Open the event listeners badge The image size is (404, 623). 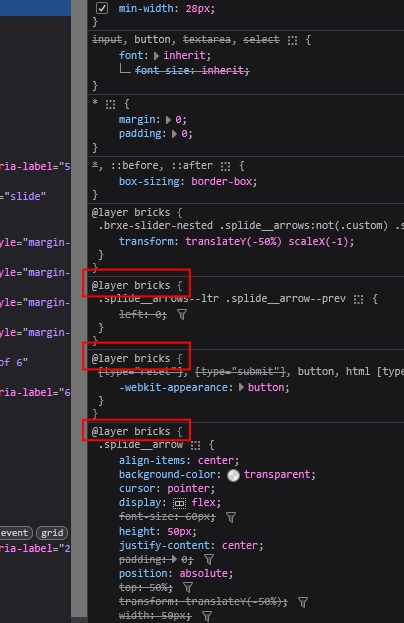click(15, 533)
